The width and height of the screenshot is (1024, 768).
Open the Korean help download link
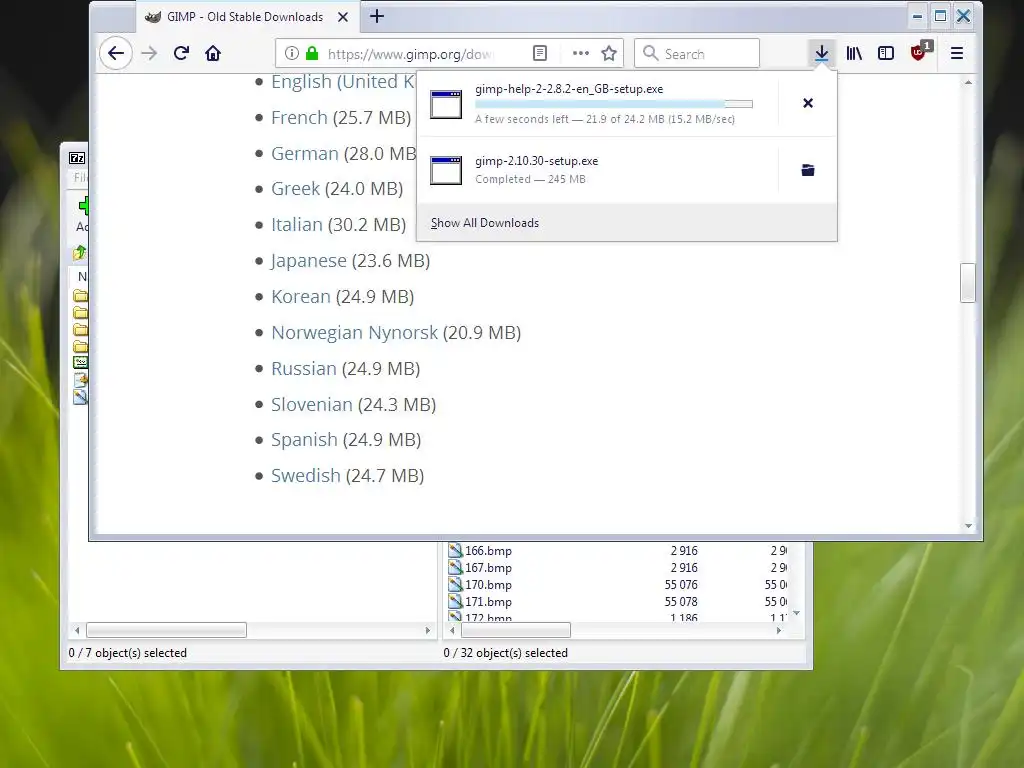click(x=300, y=296)
